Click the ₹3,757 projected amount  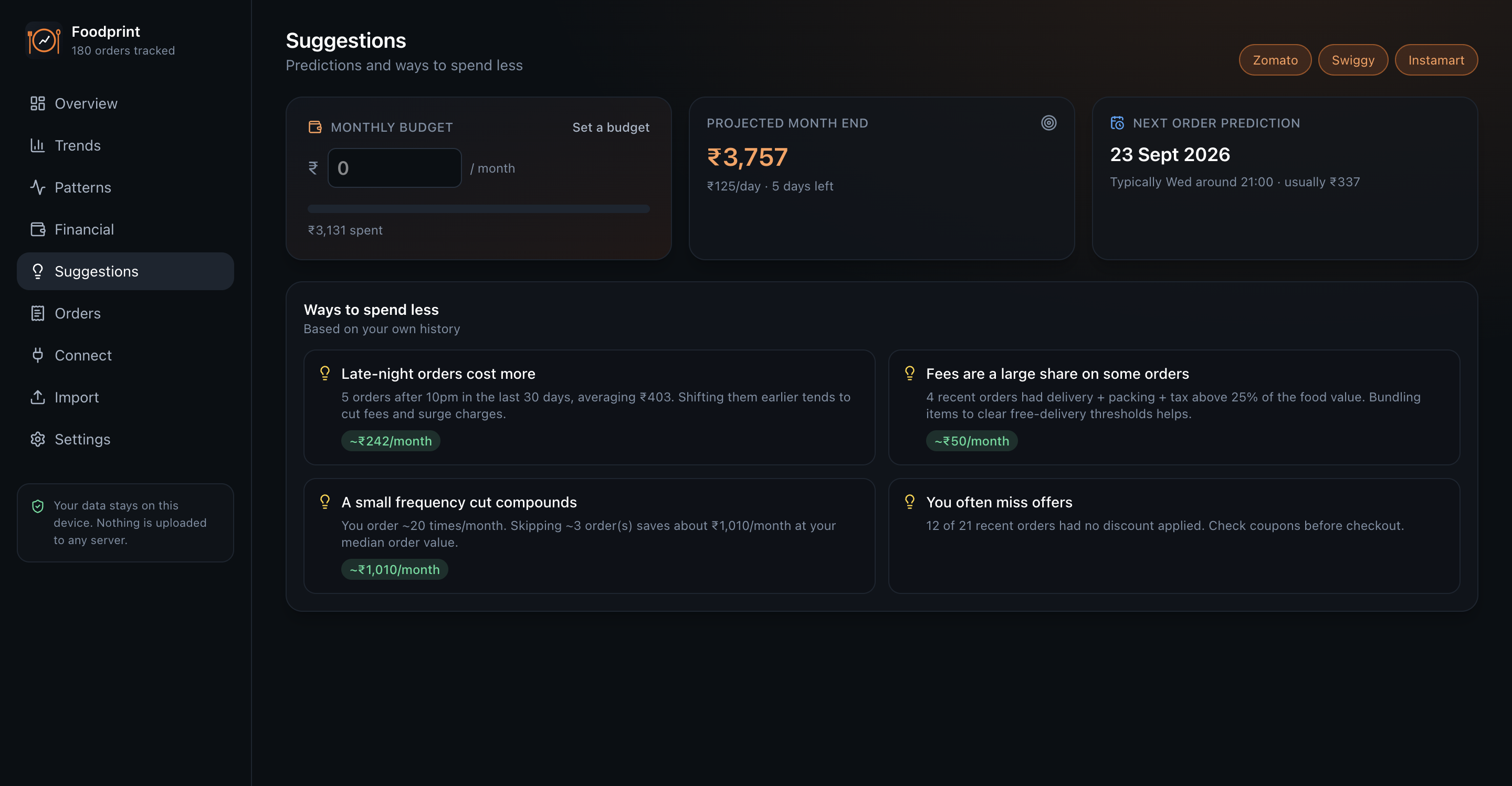click(747, 157)
